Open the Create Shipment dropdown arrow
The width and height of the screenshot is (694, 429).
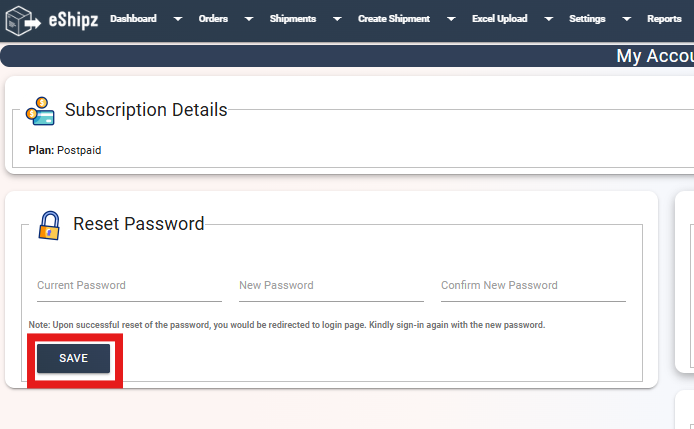point(451,19)
